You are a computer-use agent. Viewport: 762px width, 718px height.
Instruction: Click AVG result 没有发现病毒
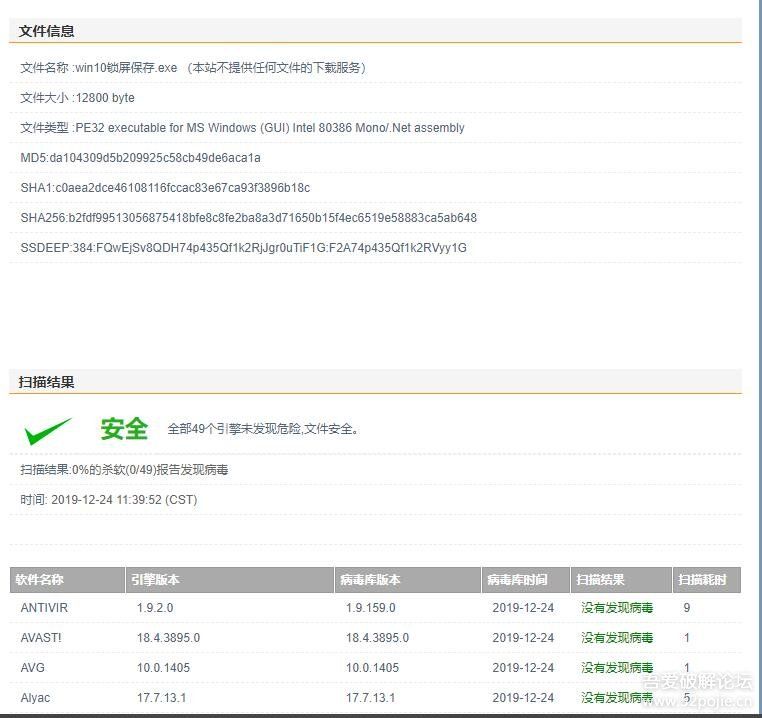[x=617, y=668]
